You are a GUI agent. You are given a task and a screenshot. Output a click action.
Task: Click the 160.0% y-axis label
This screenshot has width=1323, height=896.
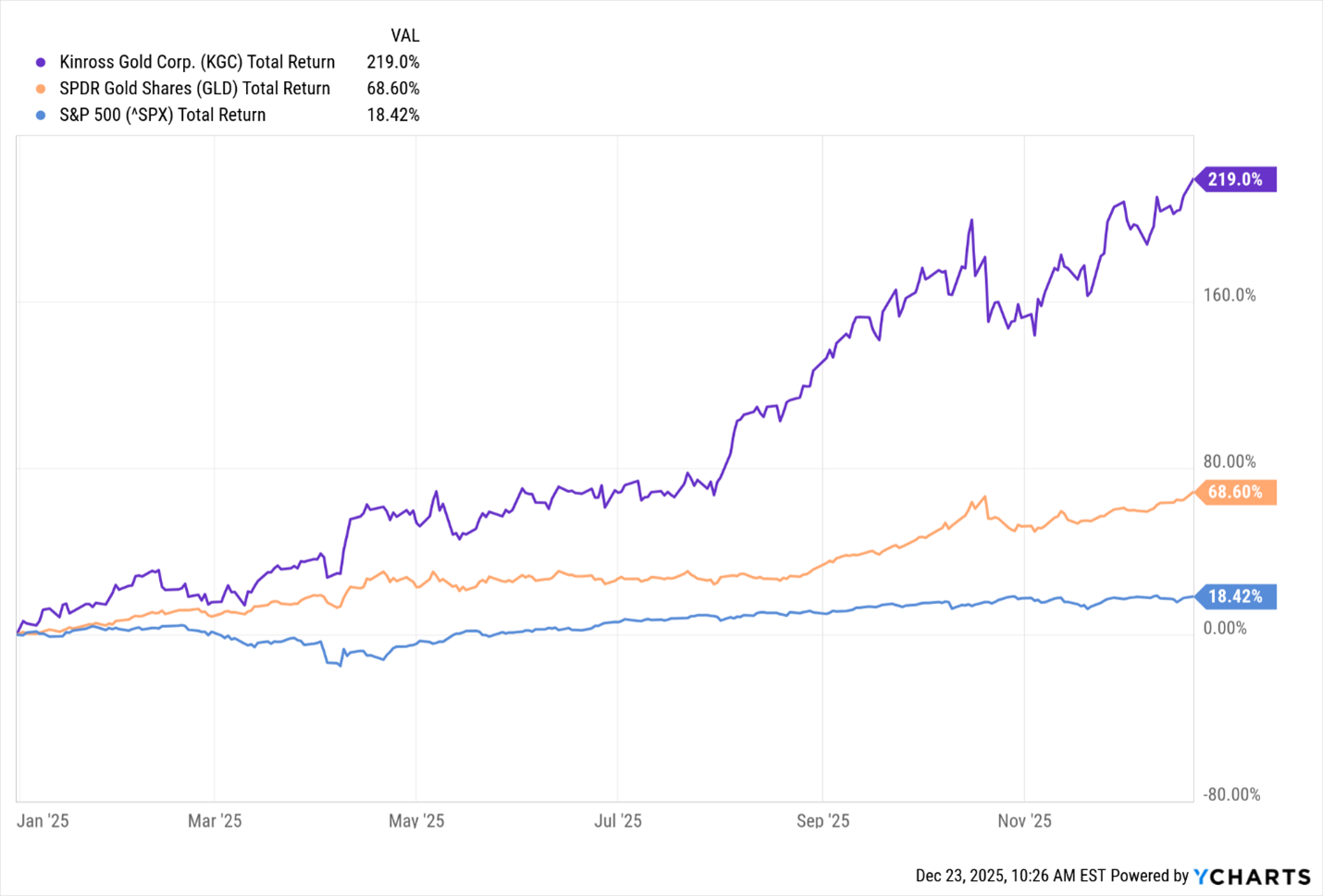(x=1230, y=295)
